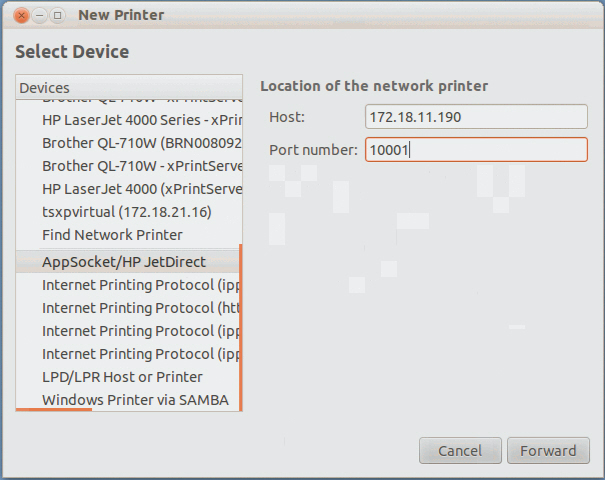Minimize the New Printer dialog

pyautogui.click(x=39, y=15)
